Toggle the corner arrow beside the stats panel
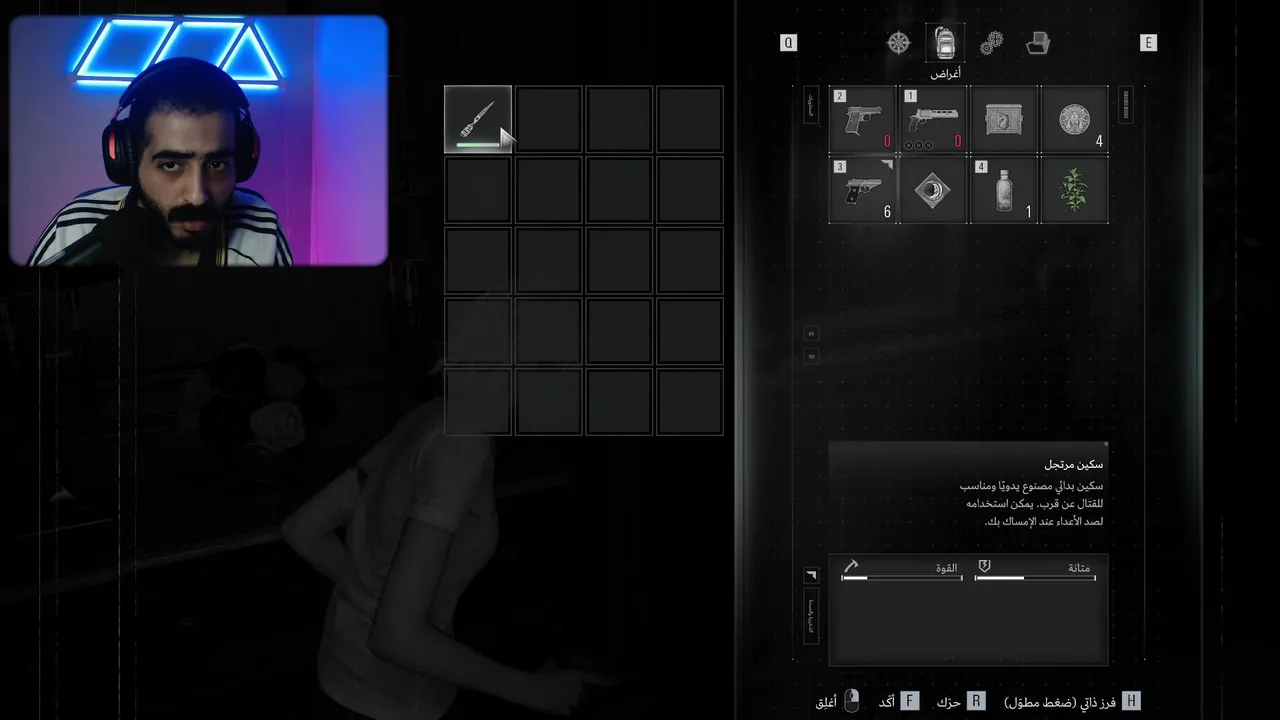Screen dimensions: 1280x720 coord(811,575)
